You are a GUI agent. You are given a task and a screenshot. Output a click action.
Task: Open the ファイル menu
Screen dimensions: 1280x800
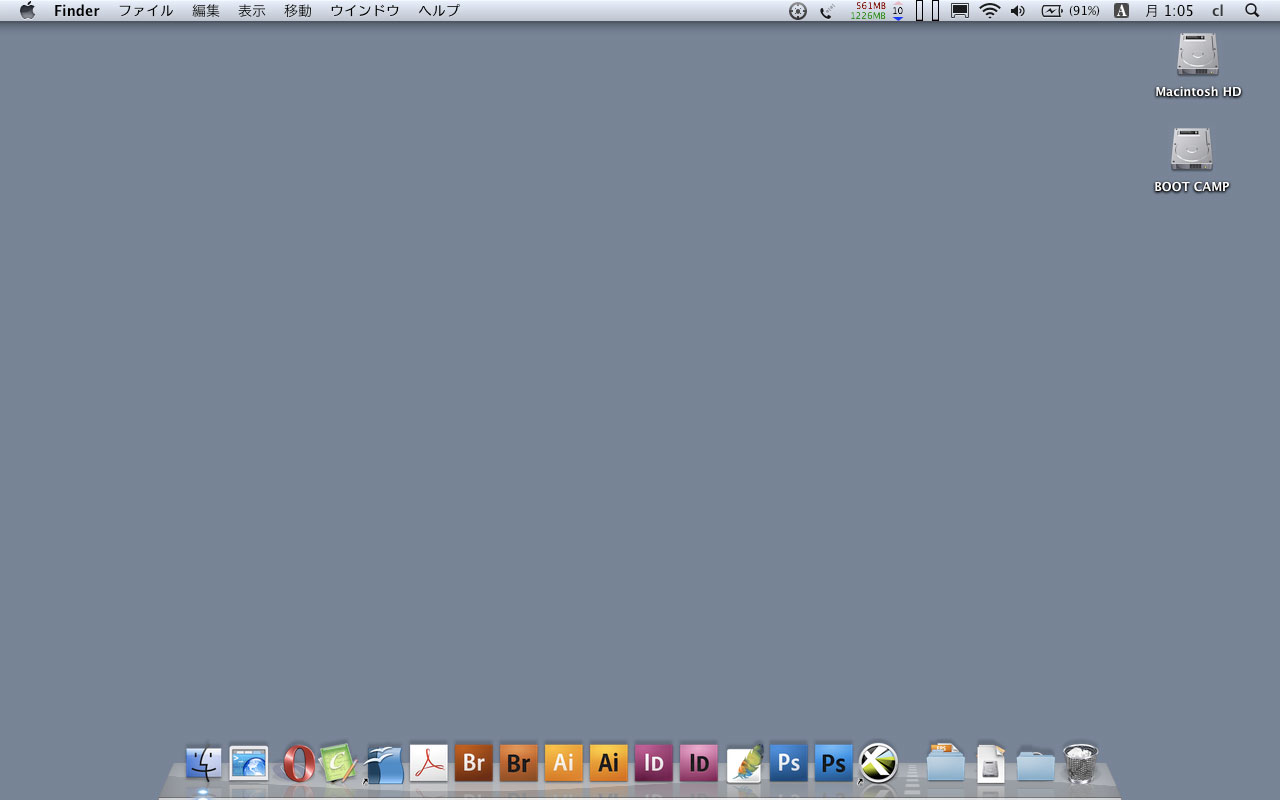(x=146, y=11)
